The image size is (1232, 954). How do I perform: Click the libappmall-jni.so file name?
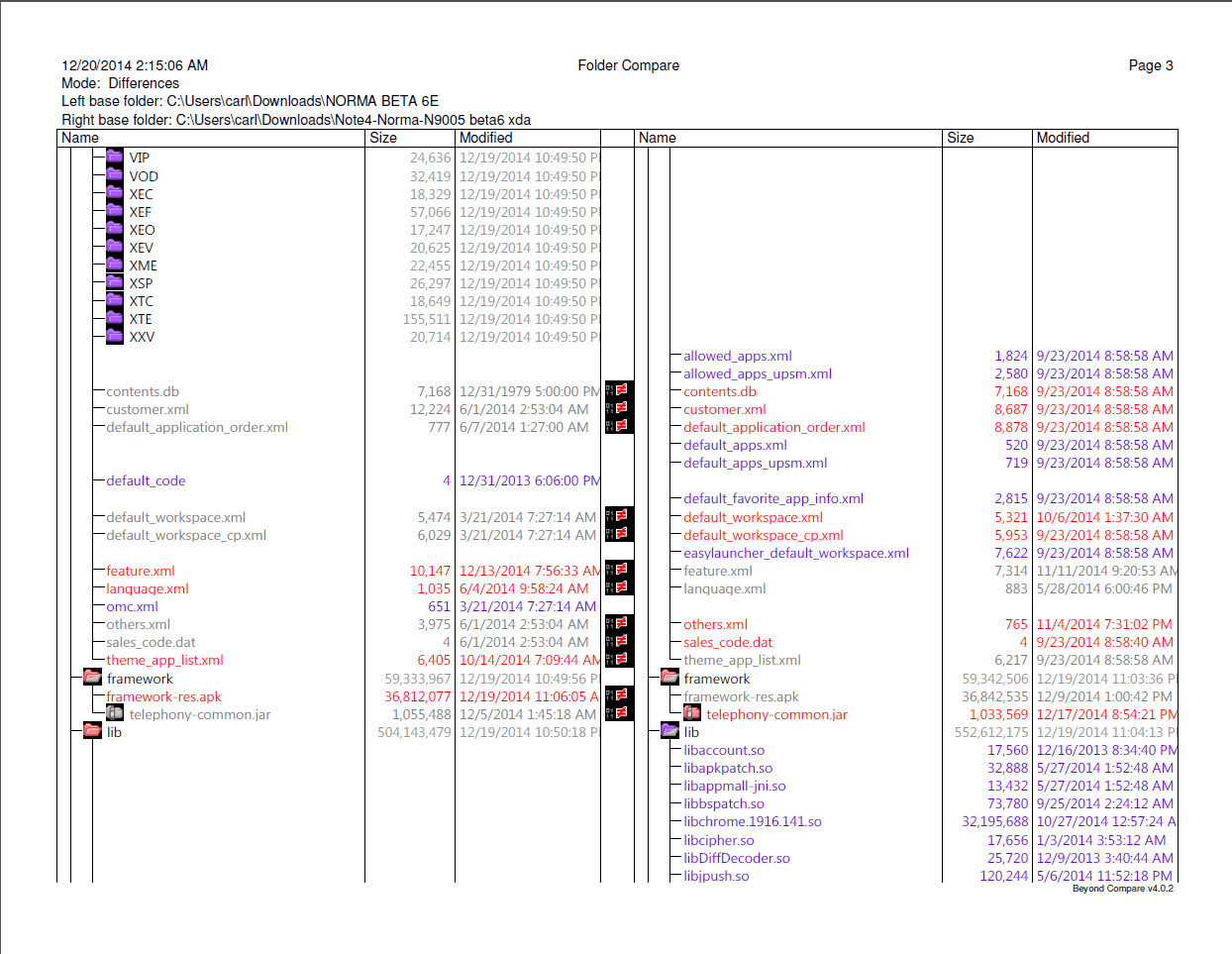point(735,786)
